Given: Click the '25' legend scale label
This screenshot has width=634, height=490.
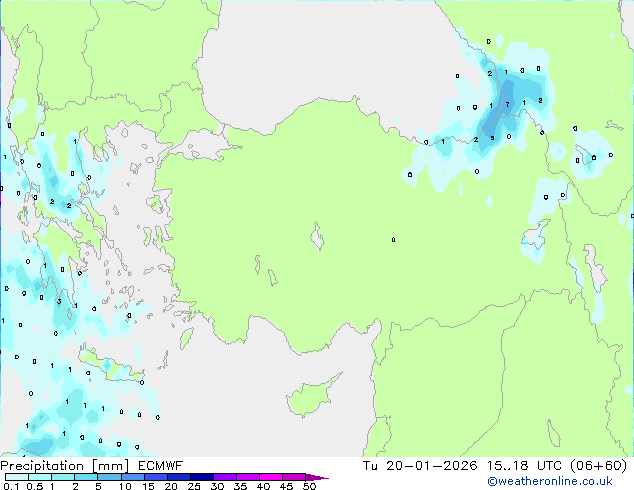Looking at the screenshot, I should 194,486.
